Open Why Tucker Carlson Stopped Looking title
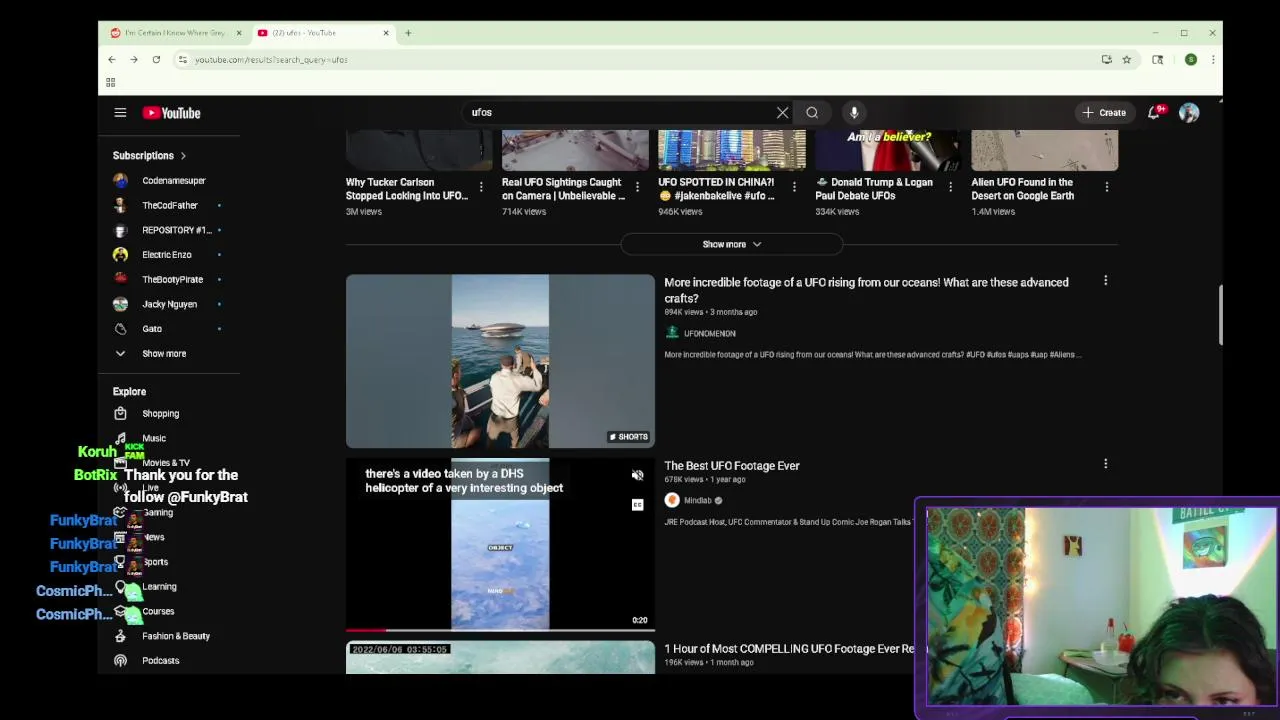The width and height of the screenshot is (1280, 720). pos(407,189)
